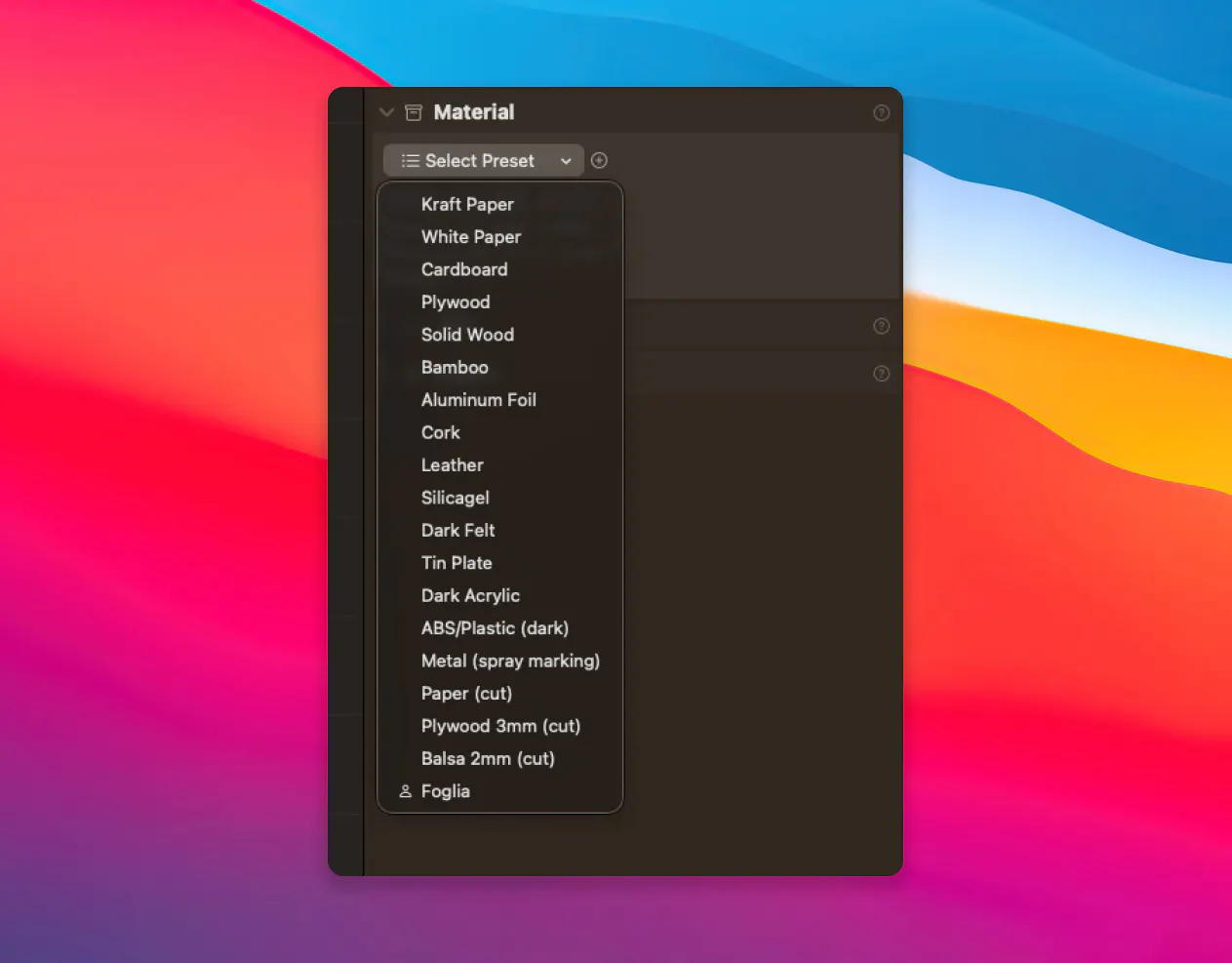Viewport: 1232px width, 963px height.
Task: Select Cork material
Action: tap(499, 432)
